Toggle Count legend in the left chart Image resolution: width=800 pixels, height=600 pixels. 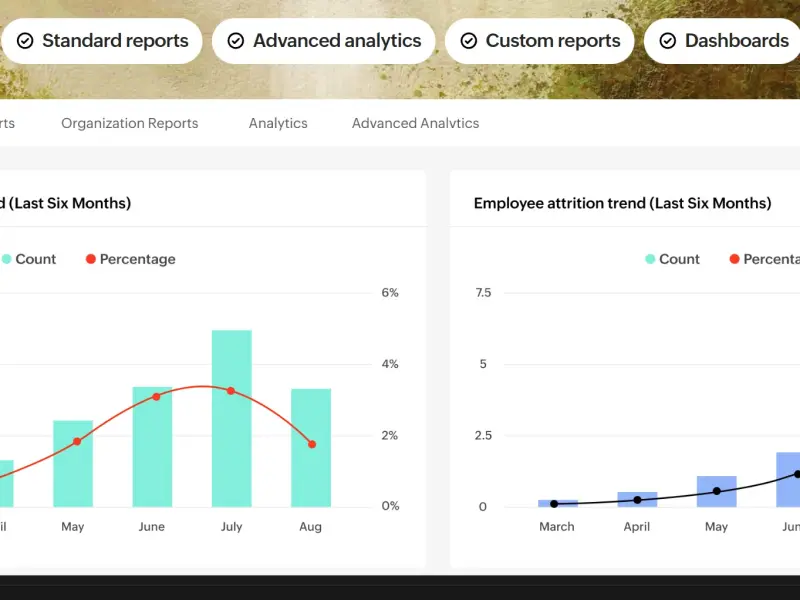coord(28,259)
